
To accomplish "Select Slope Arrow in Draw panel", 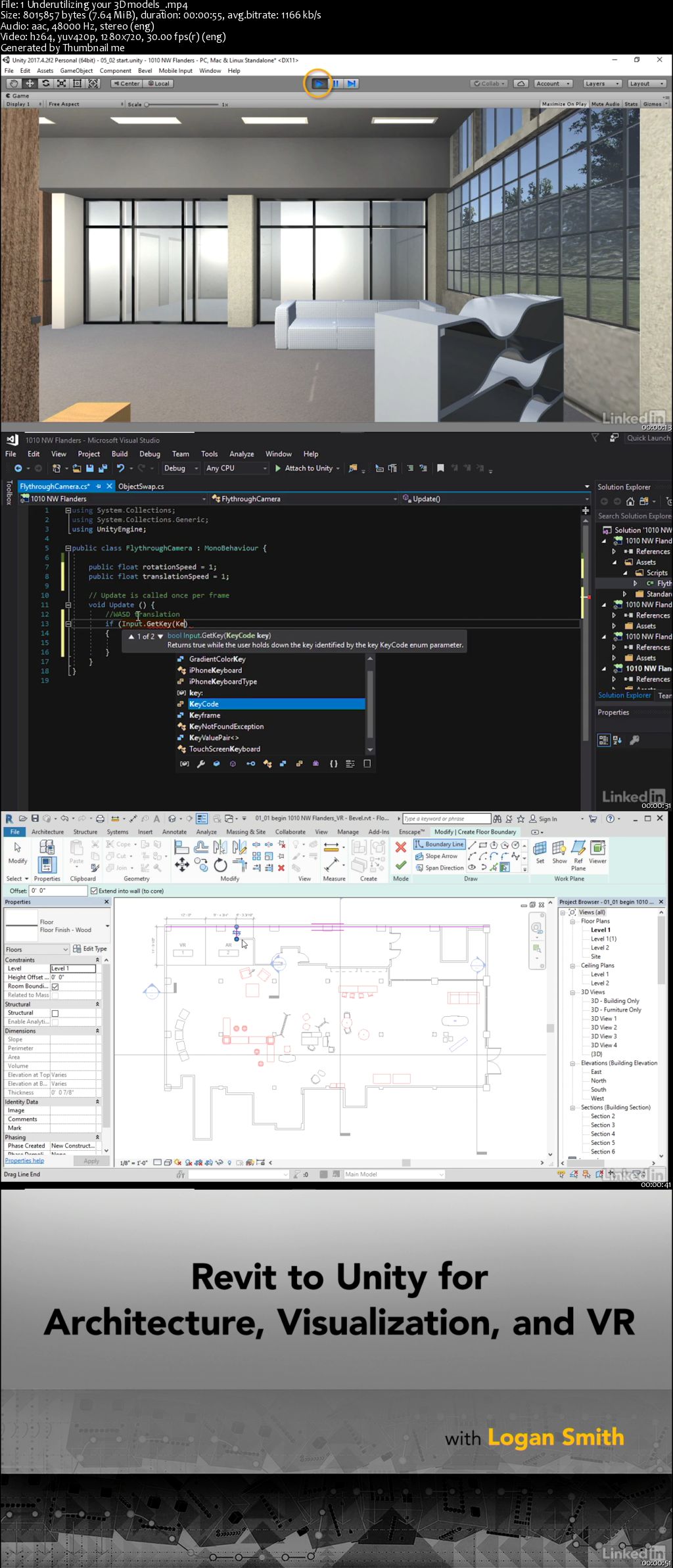I will tap(436, 856).
